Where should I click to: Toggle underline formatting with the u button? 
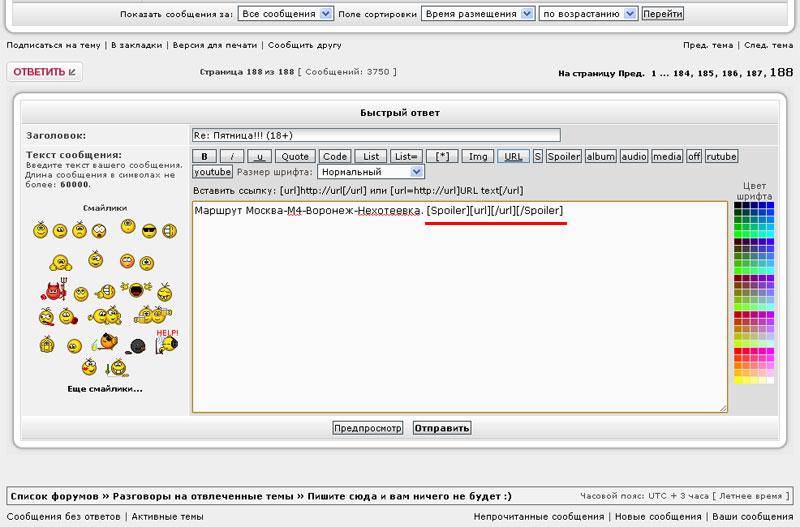(260, 157)
